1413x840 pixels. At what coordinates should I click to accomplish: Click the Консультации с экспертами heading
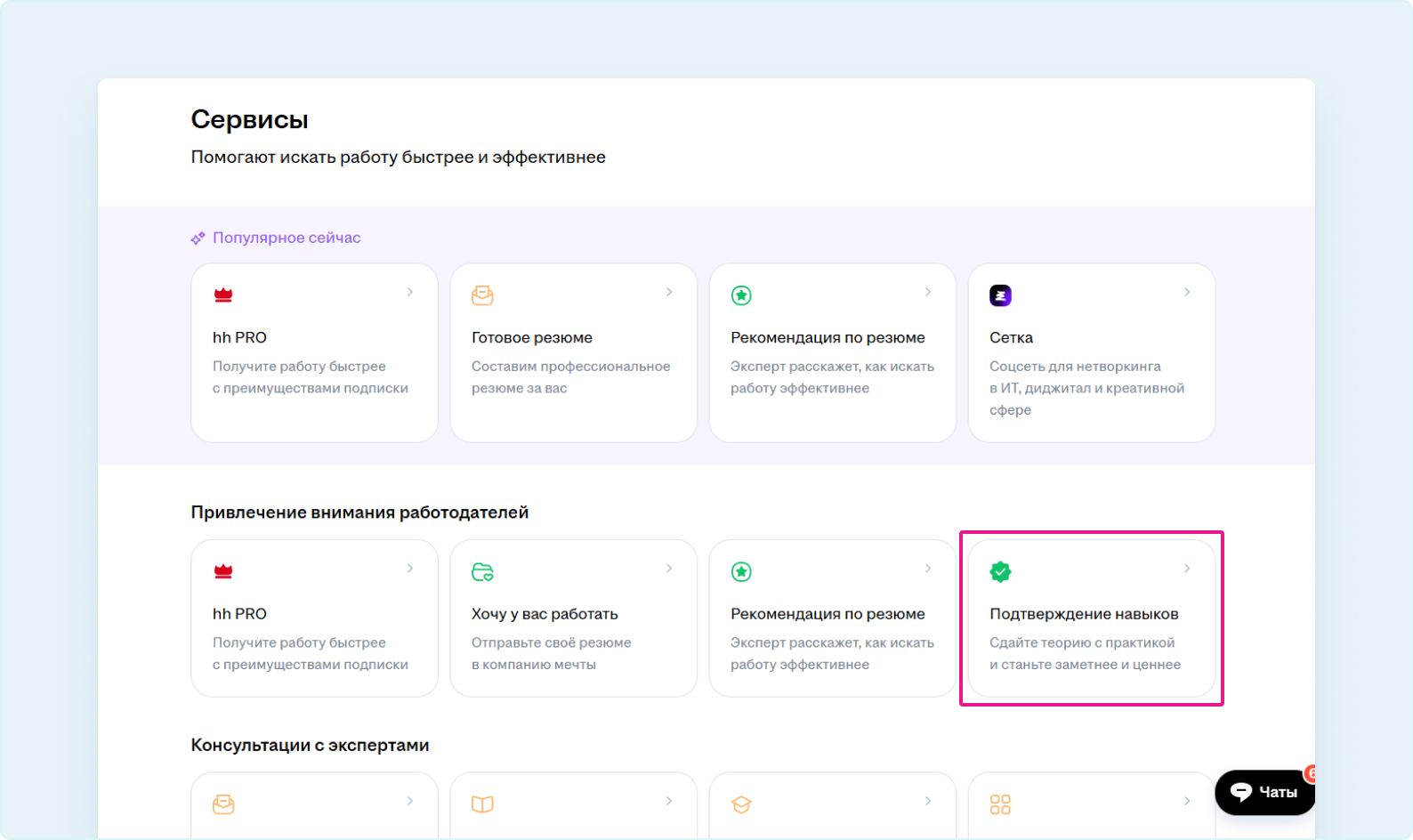pos(310,746)
